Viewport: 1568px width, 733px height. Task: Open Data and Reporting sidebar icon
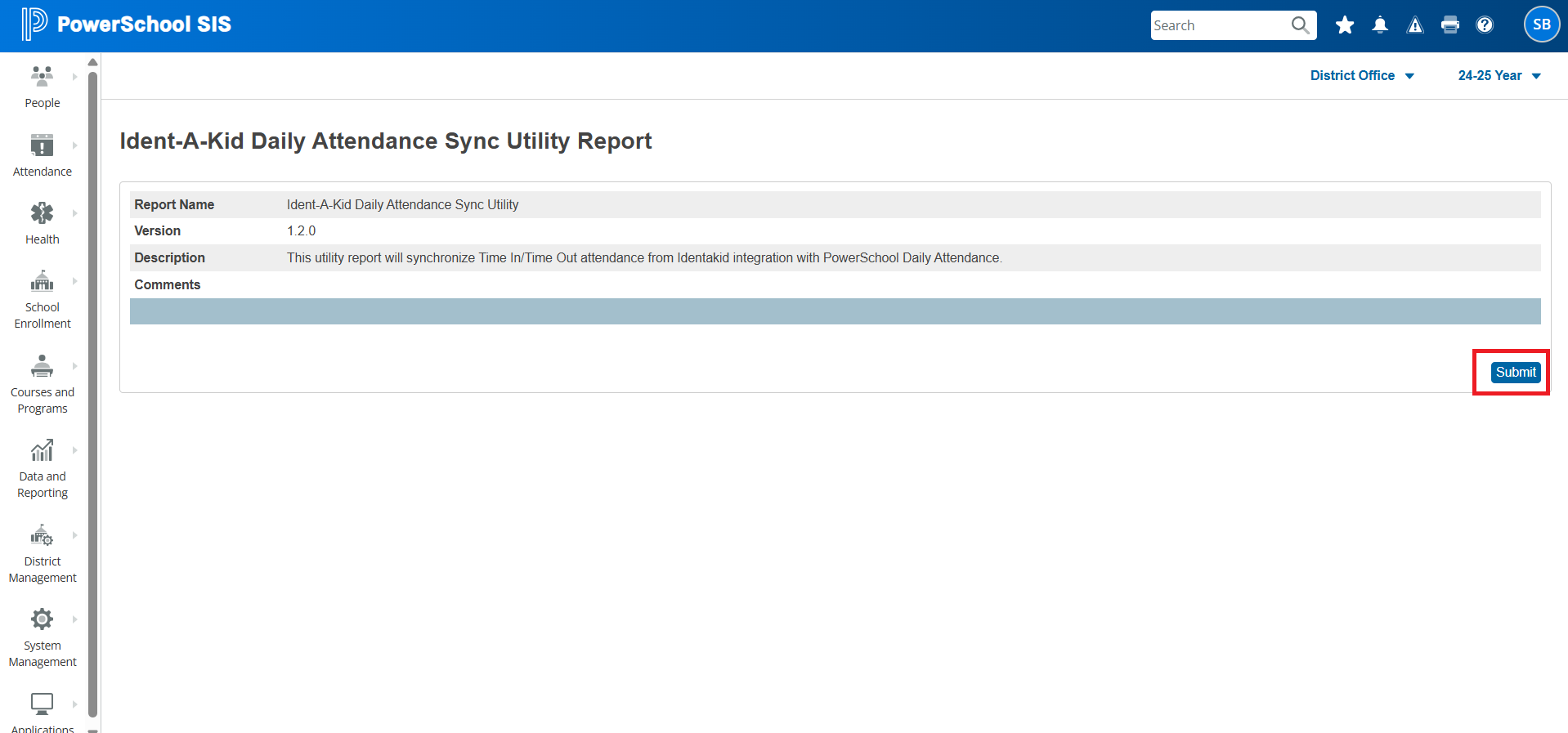click(x=42, y=450)
